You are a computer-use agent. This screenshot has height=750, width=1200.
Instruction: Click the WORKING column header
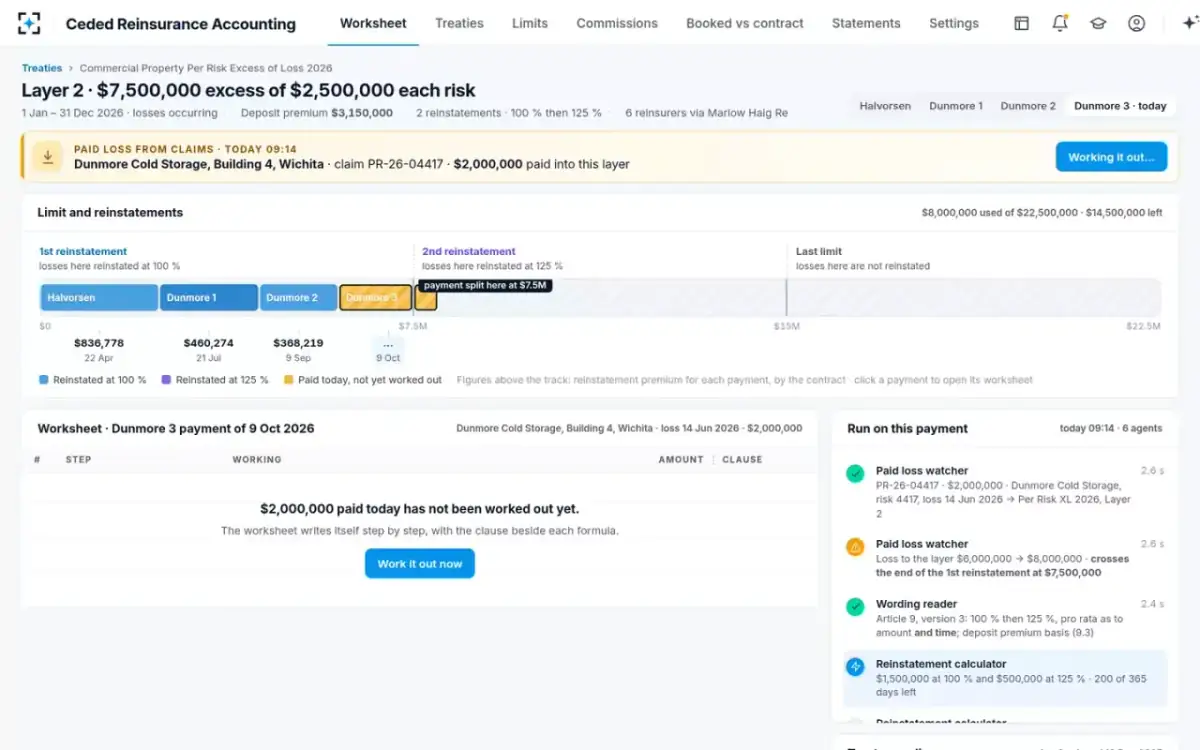click(257, 460)
